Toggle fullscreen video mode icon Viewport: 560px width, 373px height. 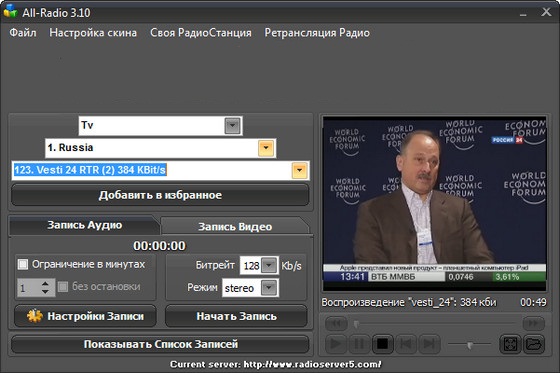[510, 344]
